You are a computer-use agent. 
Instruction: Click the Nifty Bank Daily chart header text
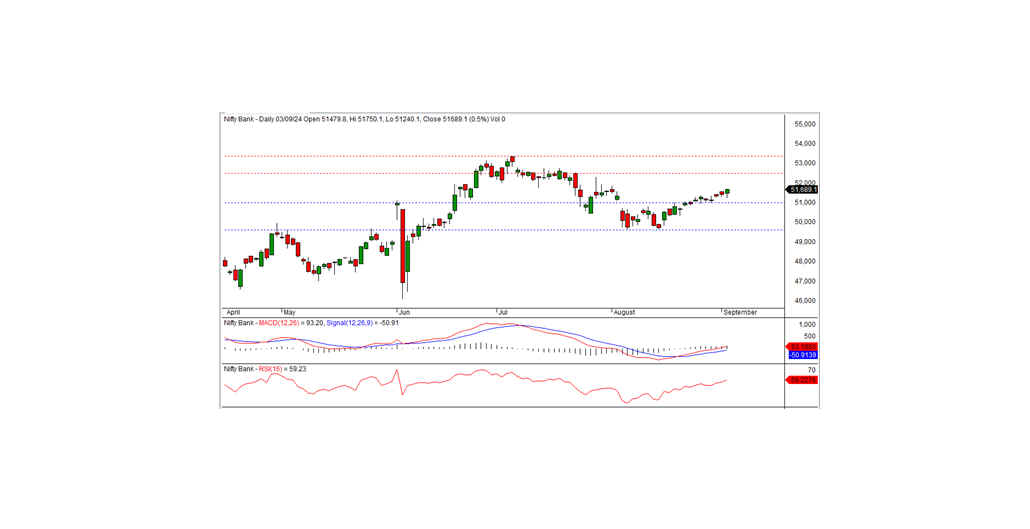point(365,120)
